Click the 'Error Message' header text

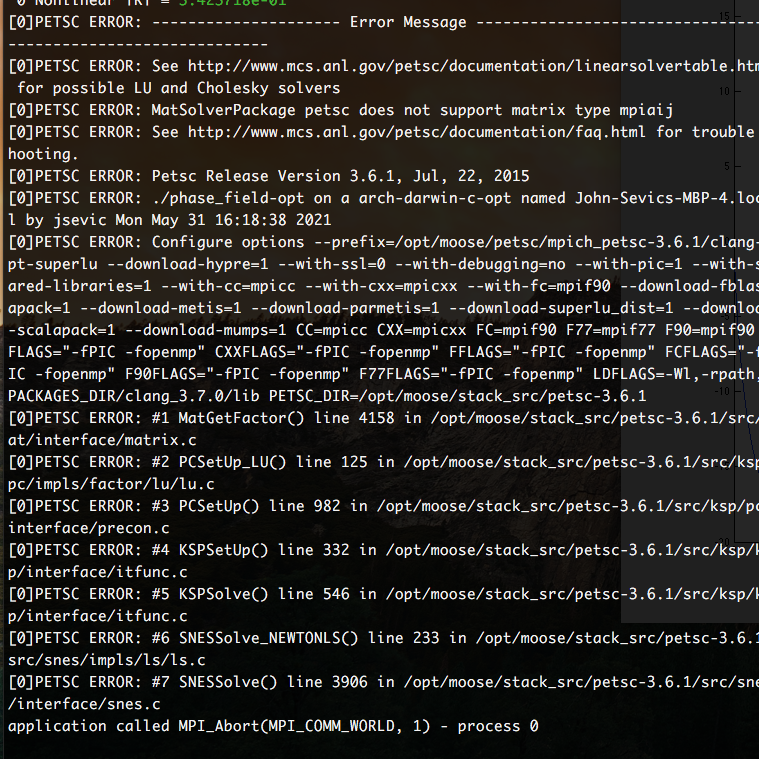tap(408, 22)
